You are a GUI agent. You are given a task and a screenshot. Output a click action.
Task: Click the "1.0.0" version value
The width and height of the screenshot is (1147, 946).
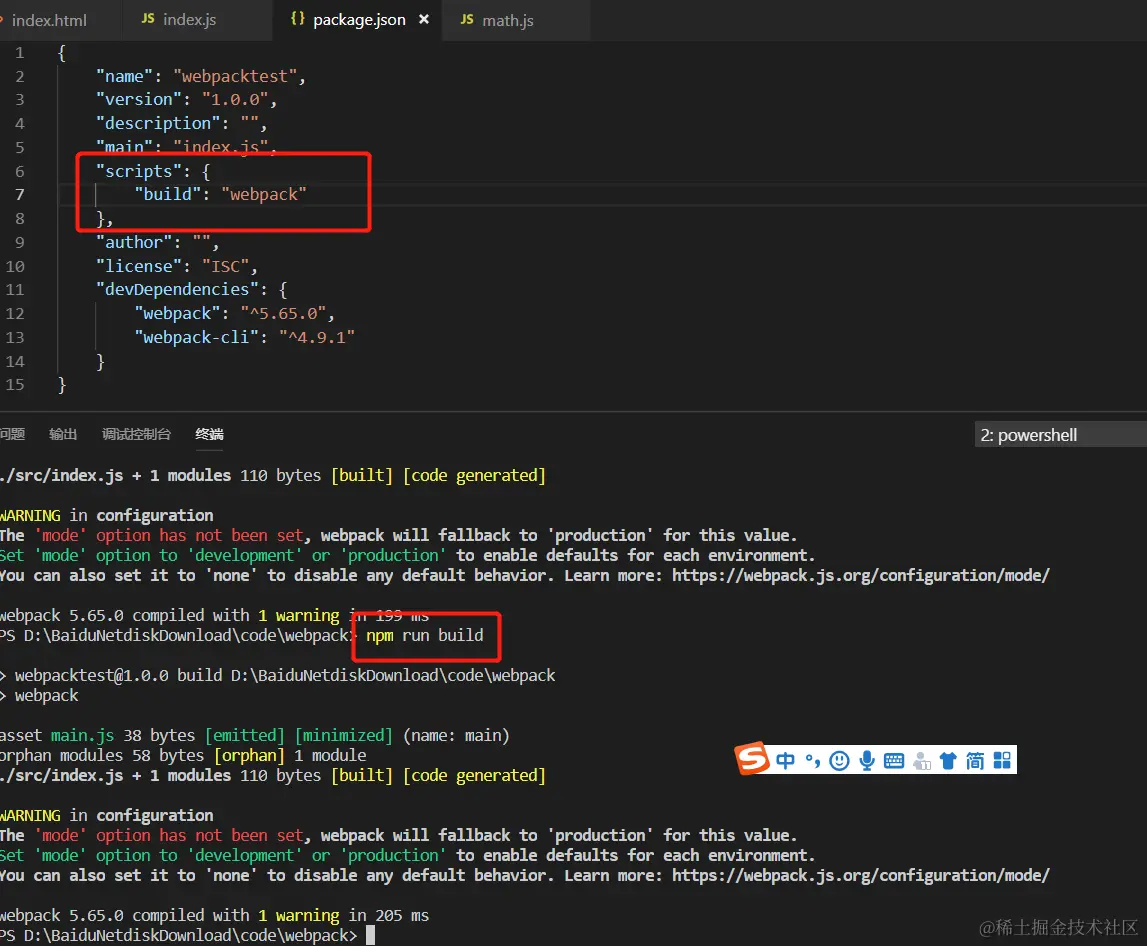click(x=235, y=100)
